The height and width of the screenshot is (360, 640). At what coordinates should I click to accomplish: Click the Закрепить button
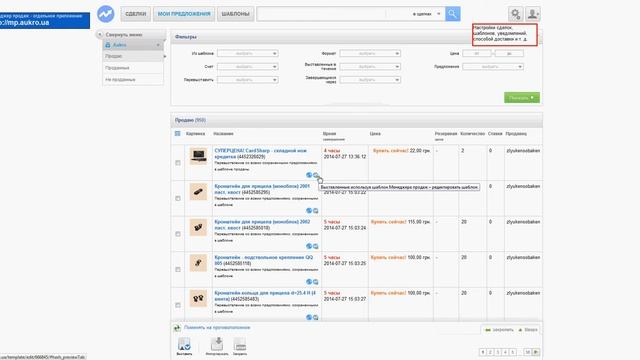point(499,330)
